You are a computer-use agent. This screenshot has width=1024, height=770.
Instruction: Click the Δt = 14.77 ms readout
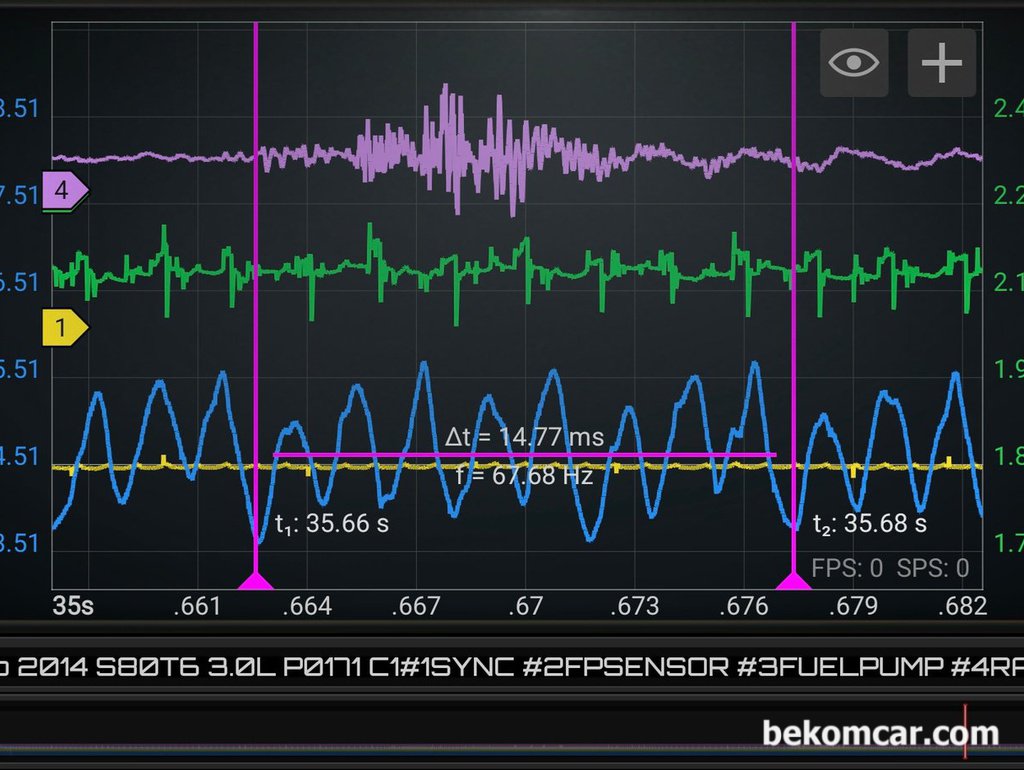pos(524,437)
